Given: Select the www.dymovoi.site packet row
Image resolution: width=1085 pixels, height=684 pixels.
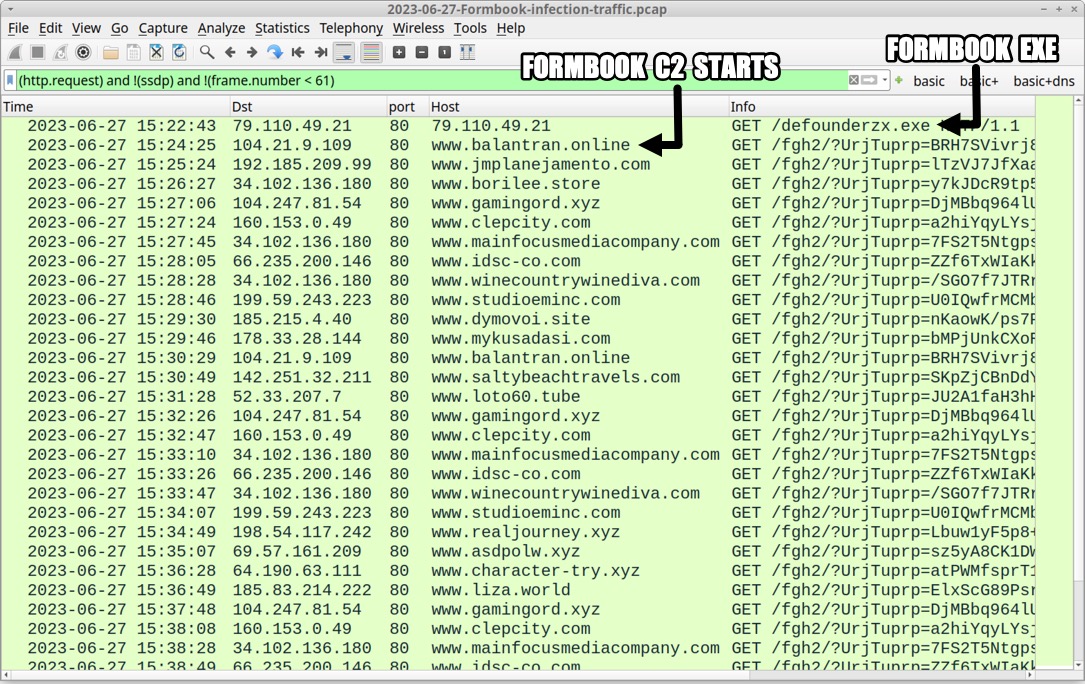Looking at the screenshot, I should tap(518, 319).
